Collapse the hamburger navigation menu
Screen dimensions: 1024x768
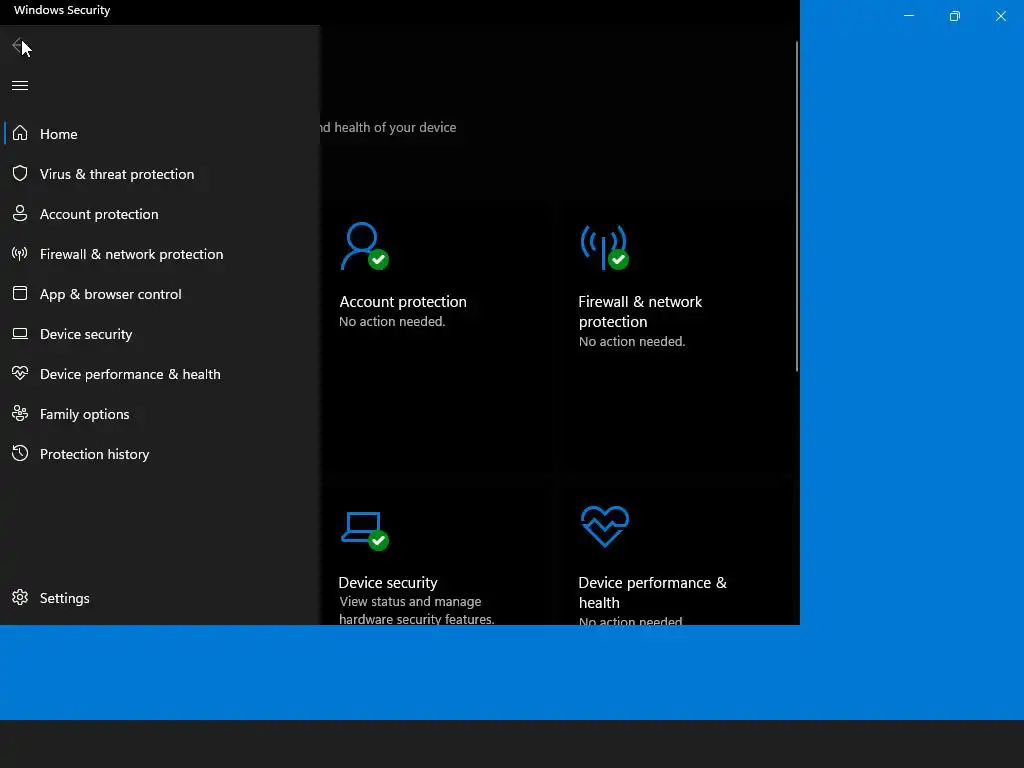pyautogui.click(x=20, y=86)
